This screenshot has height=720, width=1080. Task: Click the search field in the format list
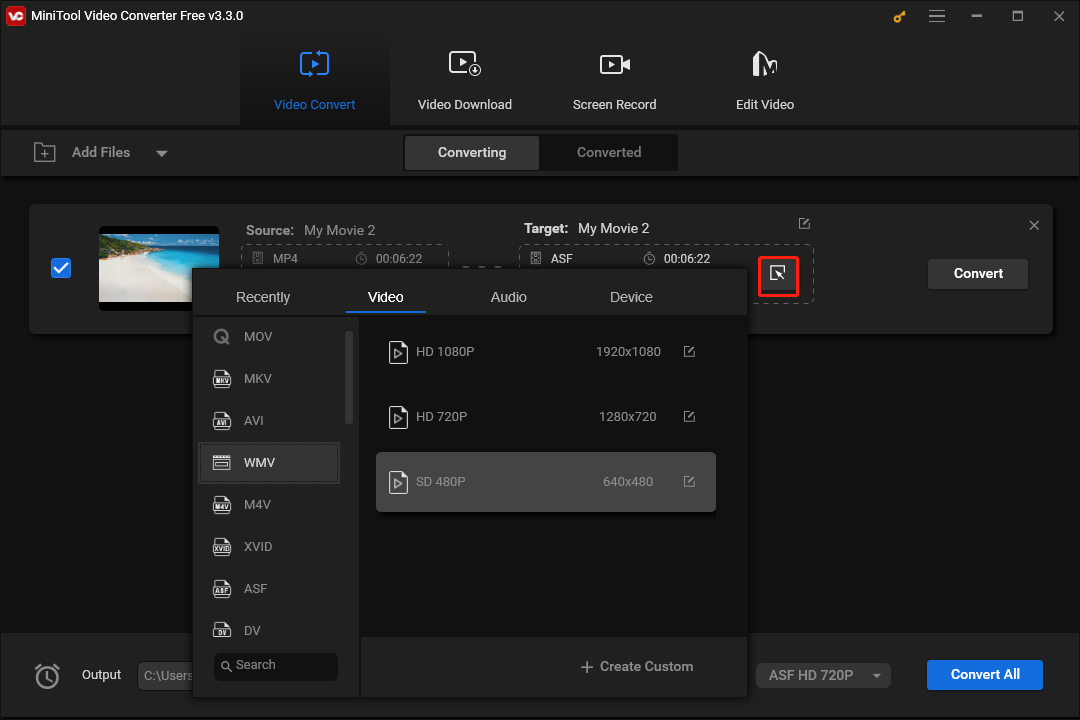click(275, 666)
